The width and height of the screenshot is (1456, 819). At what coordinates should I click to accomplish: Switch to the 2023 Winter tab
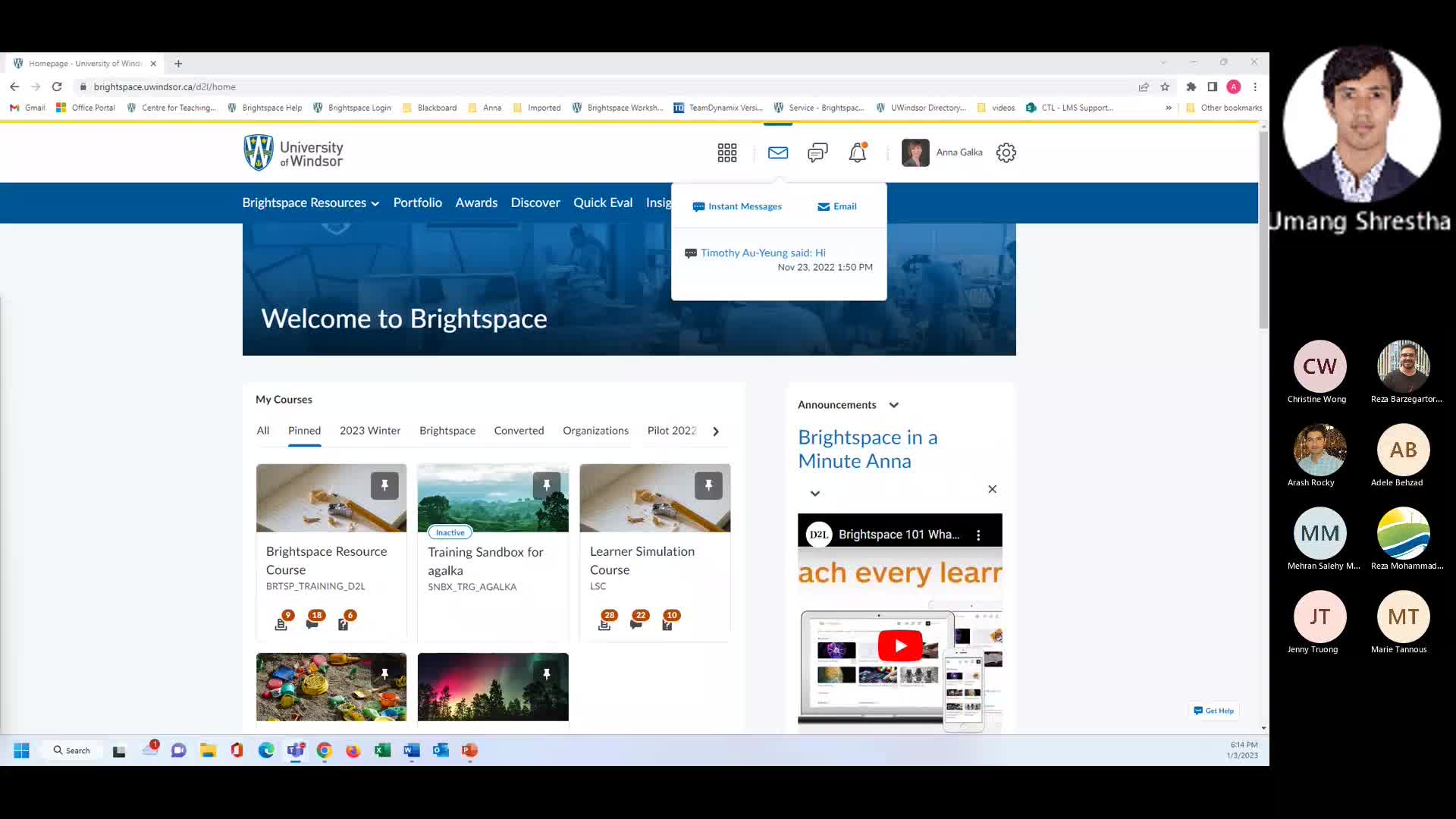click(370, 431)
